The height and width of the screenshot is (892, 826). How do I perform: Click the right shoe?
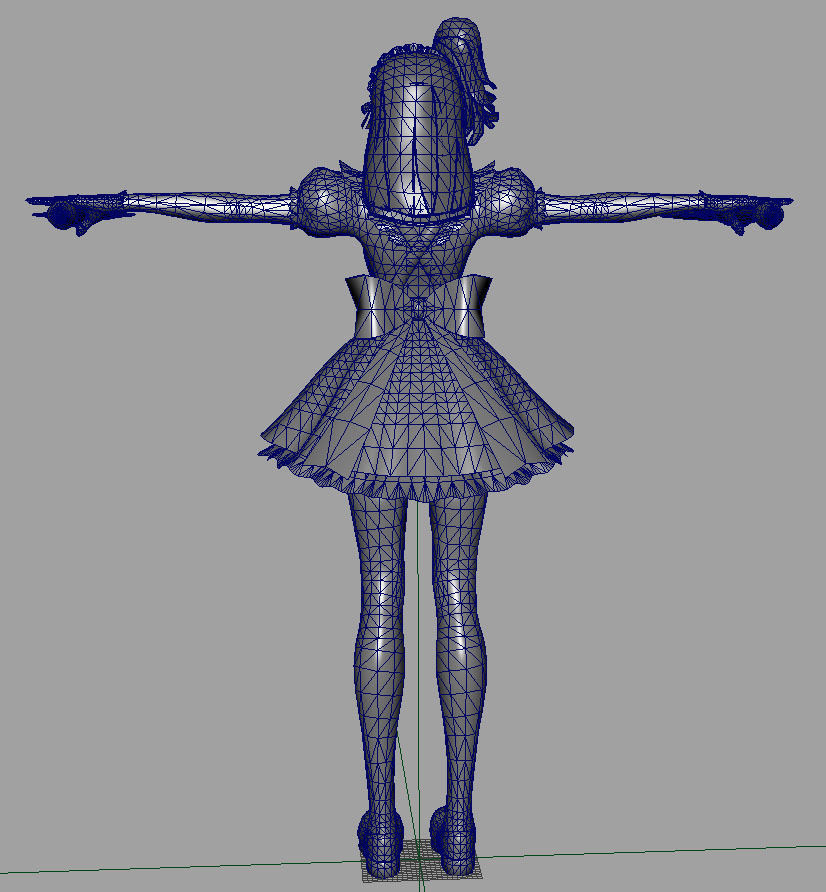(453, 841)
